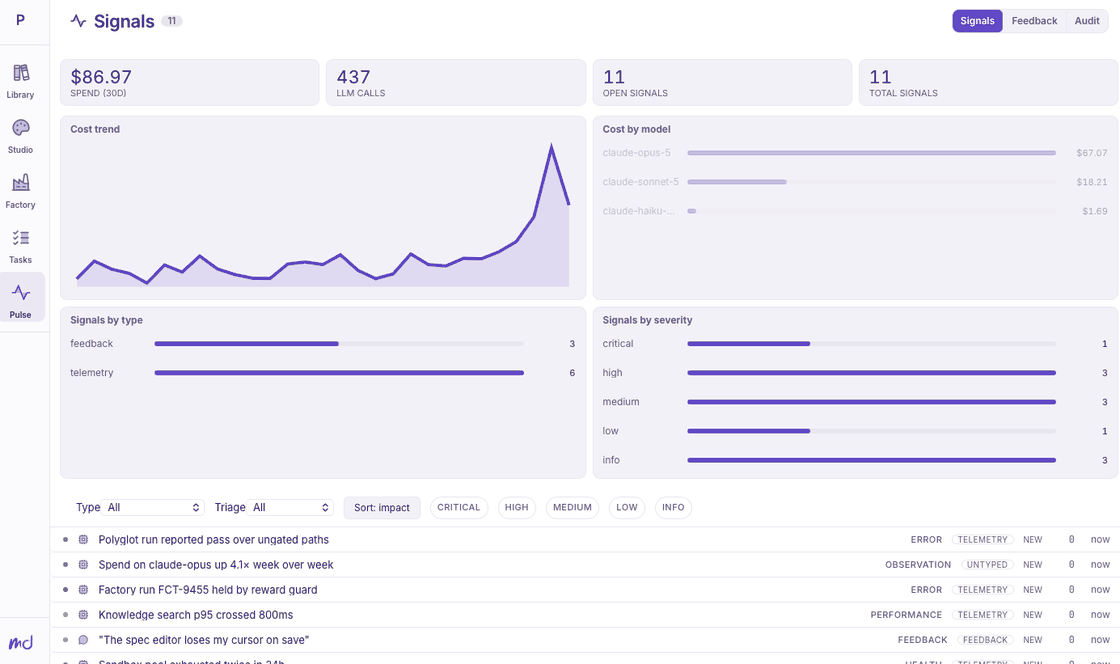Toggle the INFO severity filter
1120x664 pixels.
pyautogui.click(x=673, y=508)
